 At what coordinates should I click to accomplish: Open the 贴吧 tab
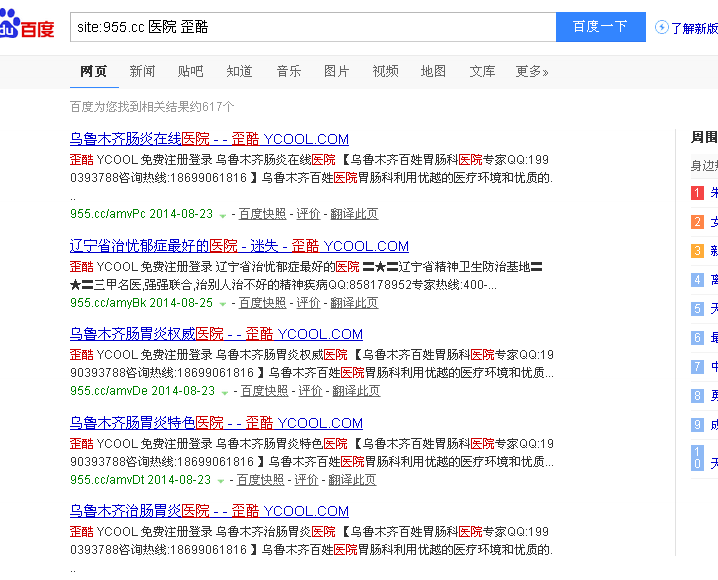point(190,71)
